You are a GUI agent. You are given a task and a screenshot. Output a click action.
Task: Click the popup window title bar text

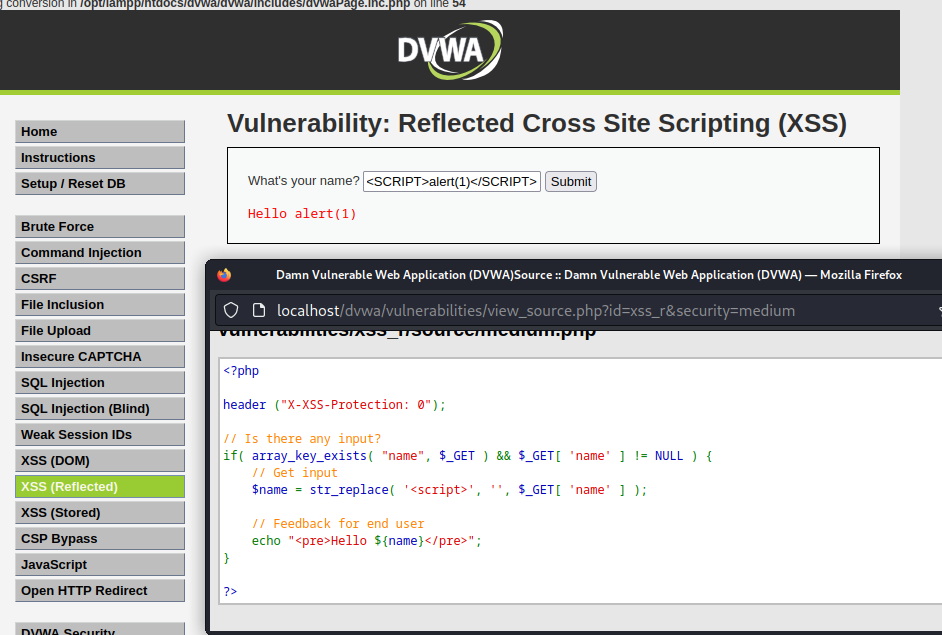coord(589,275)
